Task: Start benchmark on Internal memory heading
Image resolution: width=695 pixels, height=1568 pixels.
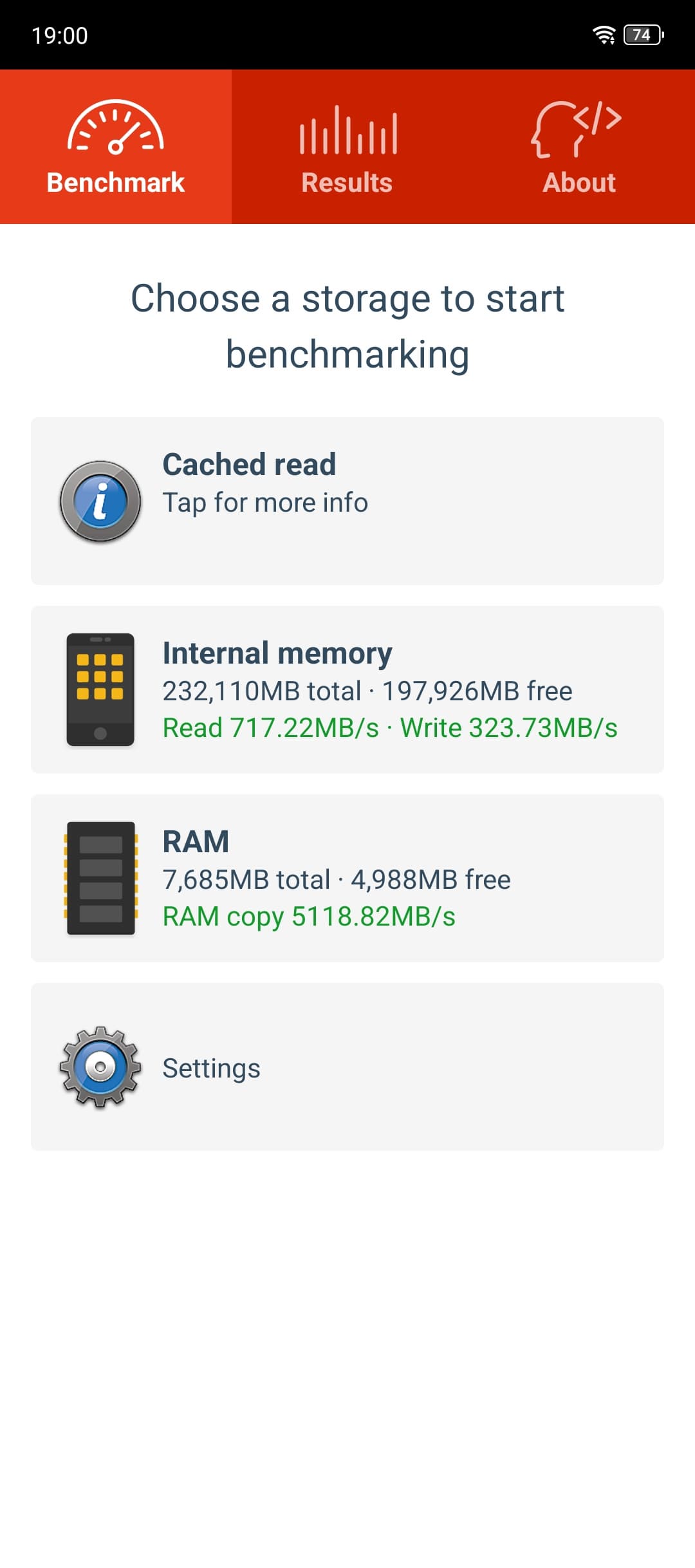Action: pyautogui.click(x=277, y=653)
